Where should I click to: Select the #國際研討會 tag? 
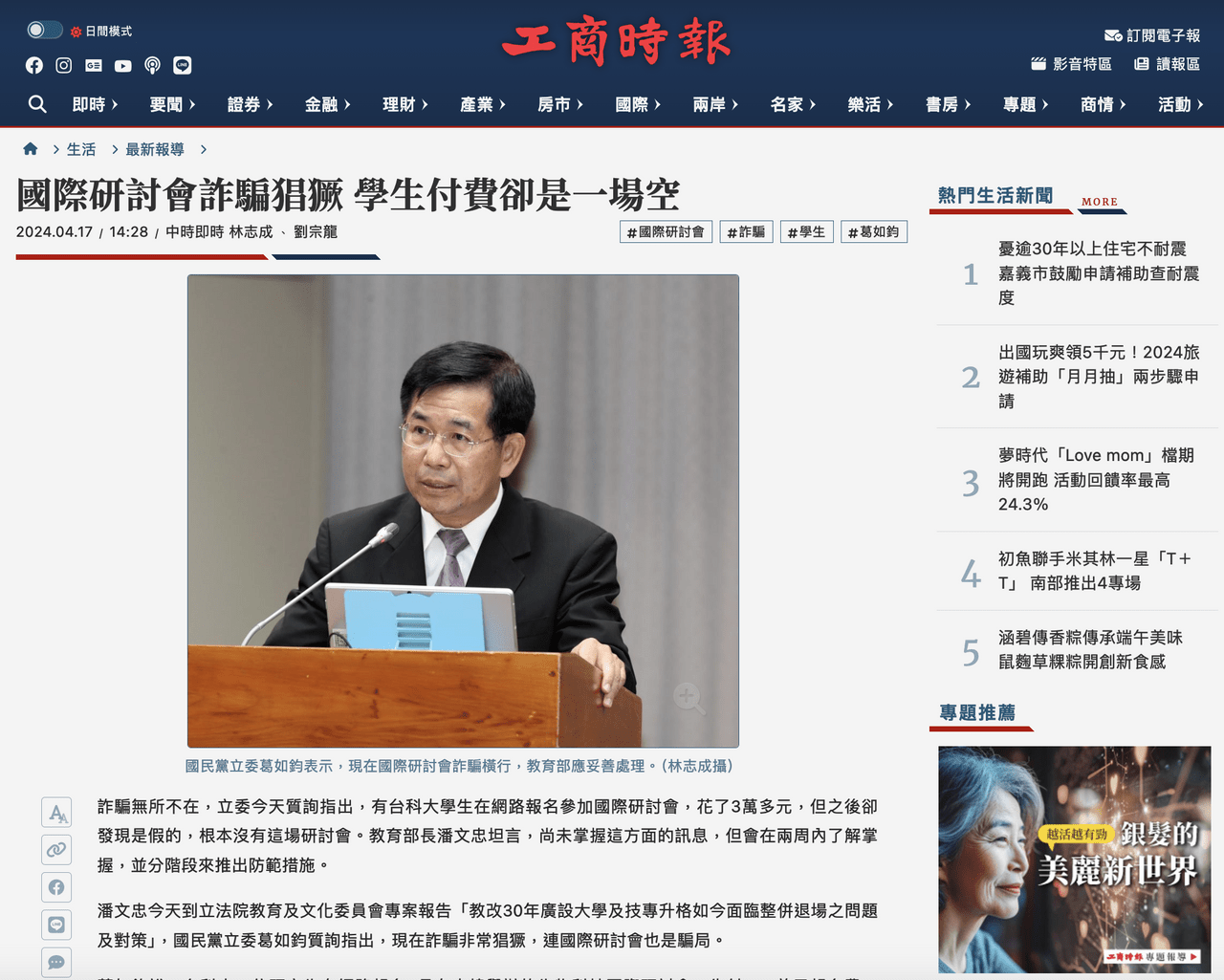click(x=666, y=231)
